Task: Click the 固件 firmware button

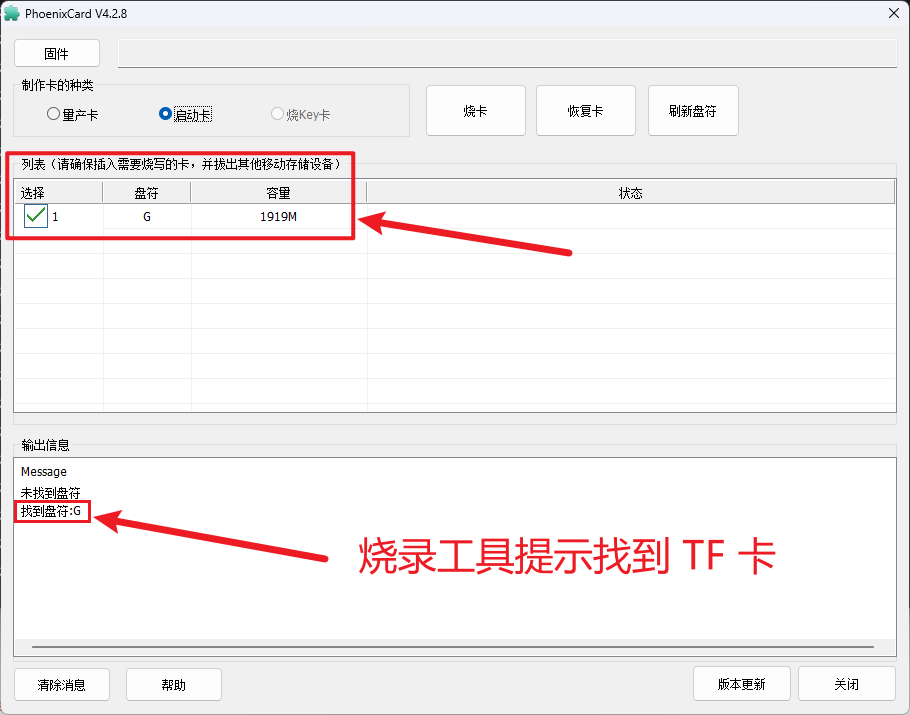Action: point(57,54)
